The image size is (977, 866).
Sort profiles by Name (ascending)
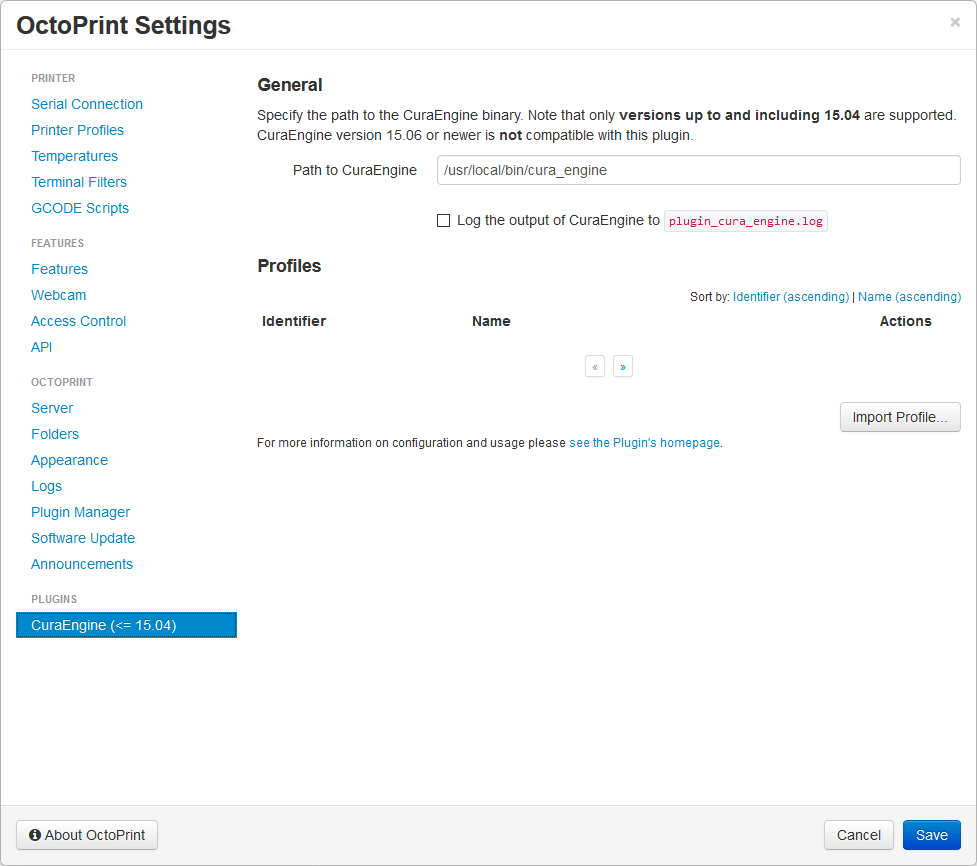909,297
